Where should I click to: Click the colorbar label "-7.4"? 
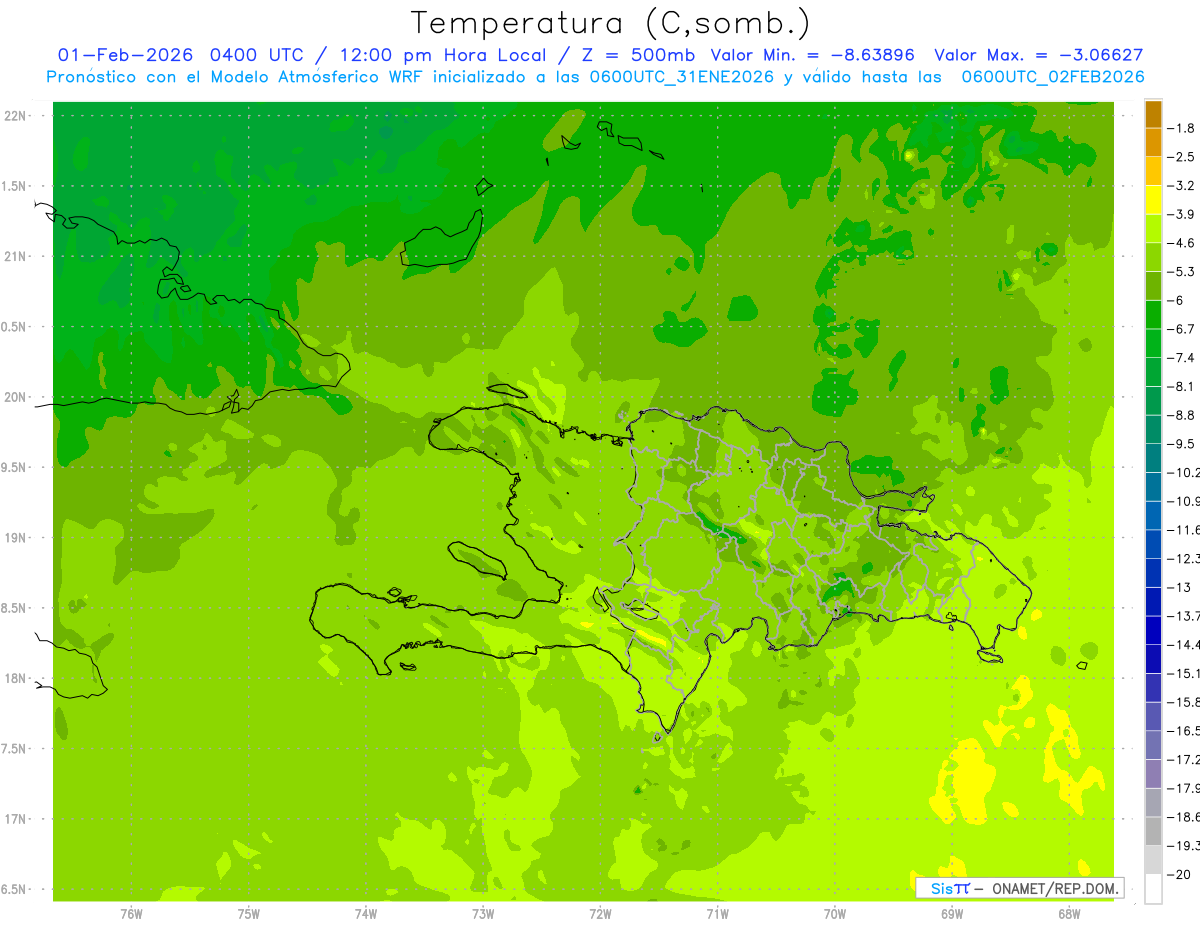(1182, 358)
